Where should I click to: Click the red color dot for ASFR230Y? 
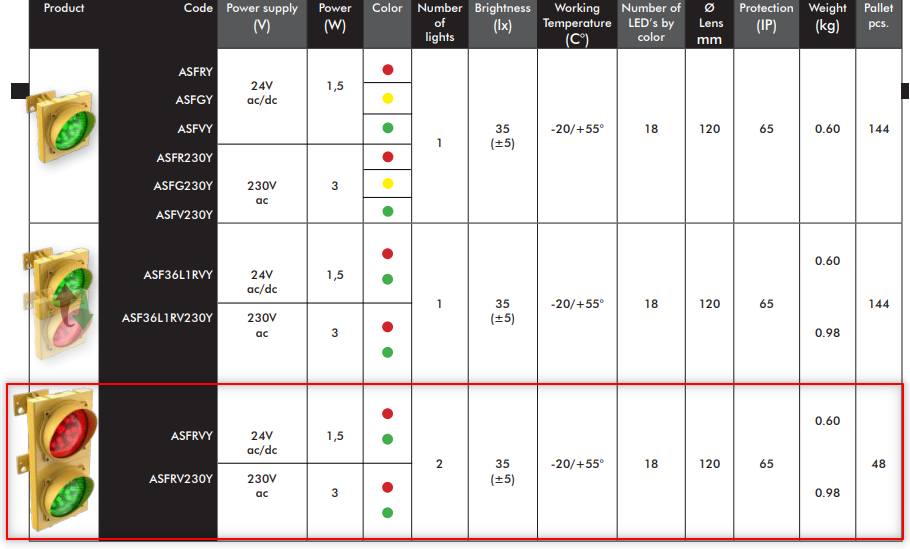click(x=388, y=157)
